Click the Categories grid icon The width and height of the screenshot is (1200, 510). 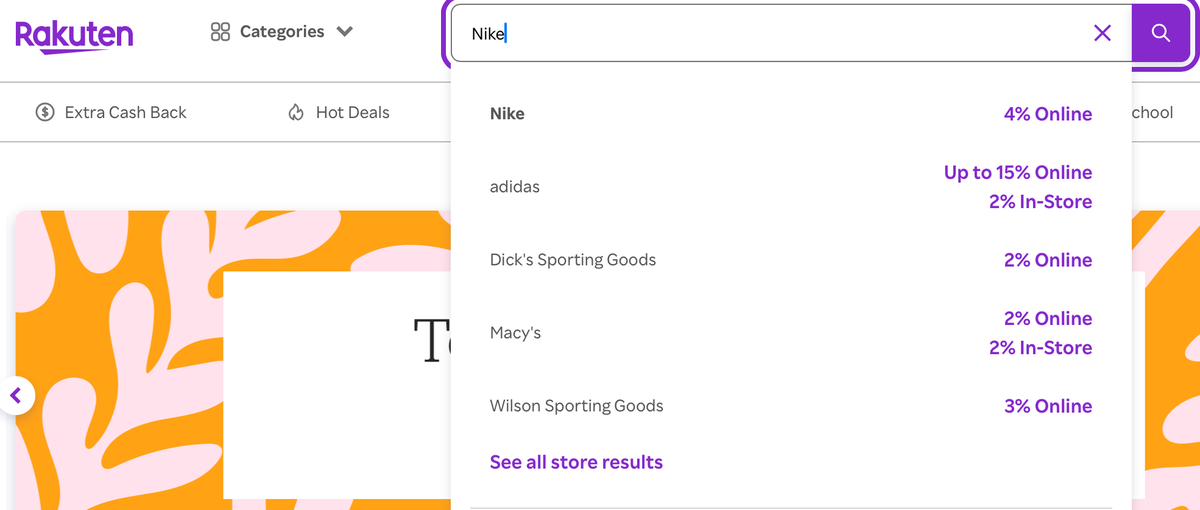pyautogui.click(x=220, y=32)
